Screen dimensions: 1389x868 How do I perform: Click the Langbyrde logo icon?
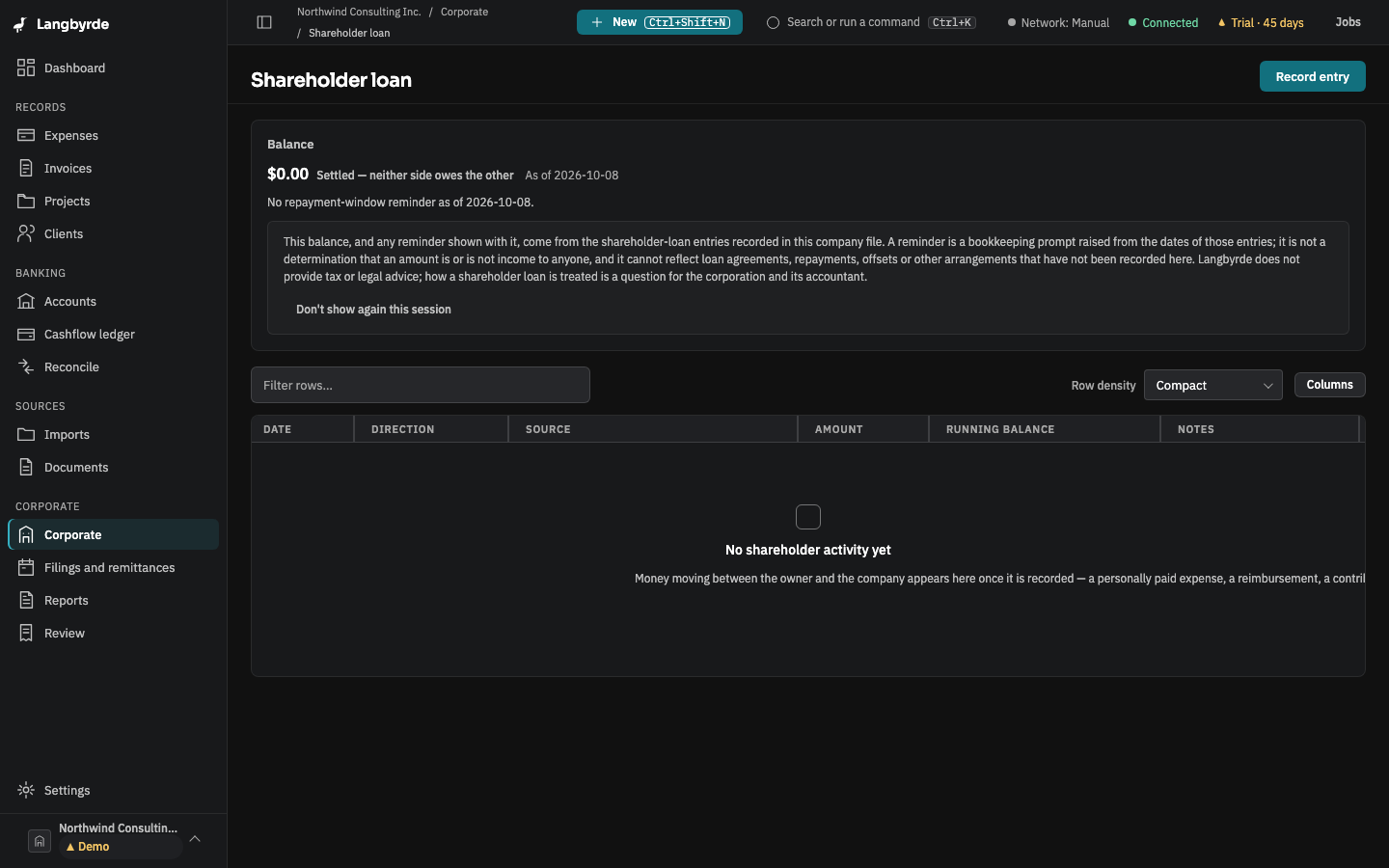point(20,24)
